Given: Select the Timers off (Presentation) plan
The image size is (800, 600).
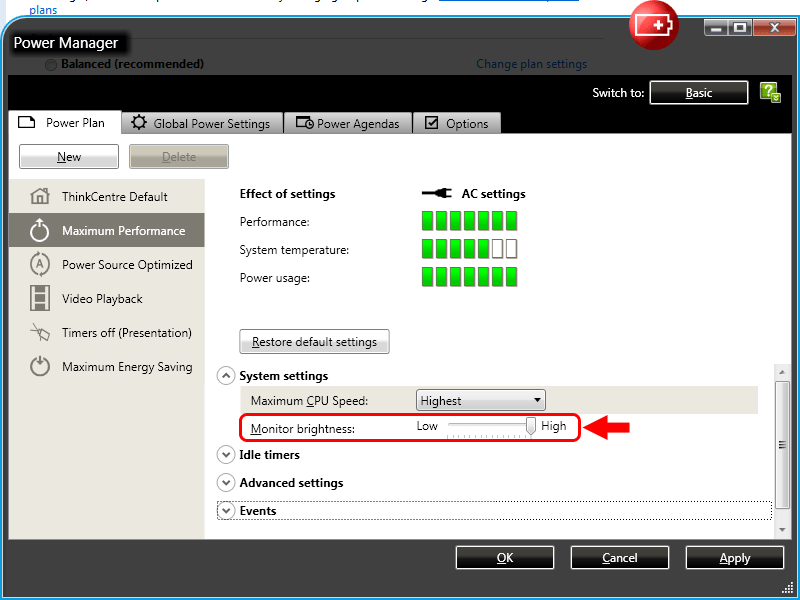Looking at the screenshot, I should [107, 333].
